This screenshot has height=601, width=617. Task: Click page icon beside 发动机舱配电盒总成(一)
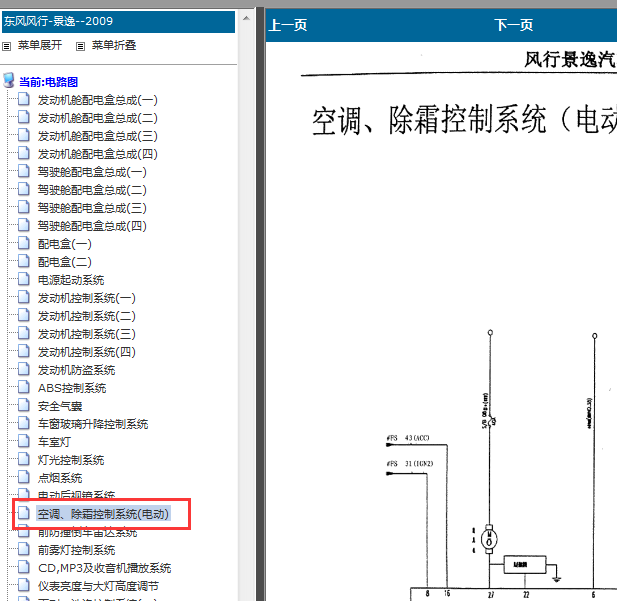(x=24, y=99)
